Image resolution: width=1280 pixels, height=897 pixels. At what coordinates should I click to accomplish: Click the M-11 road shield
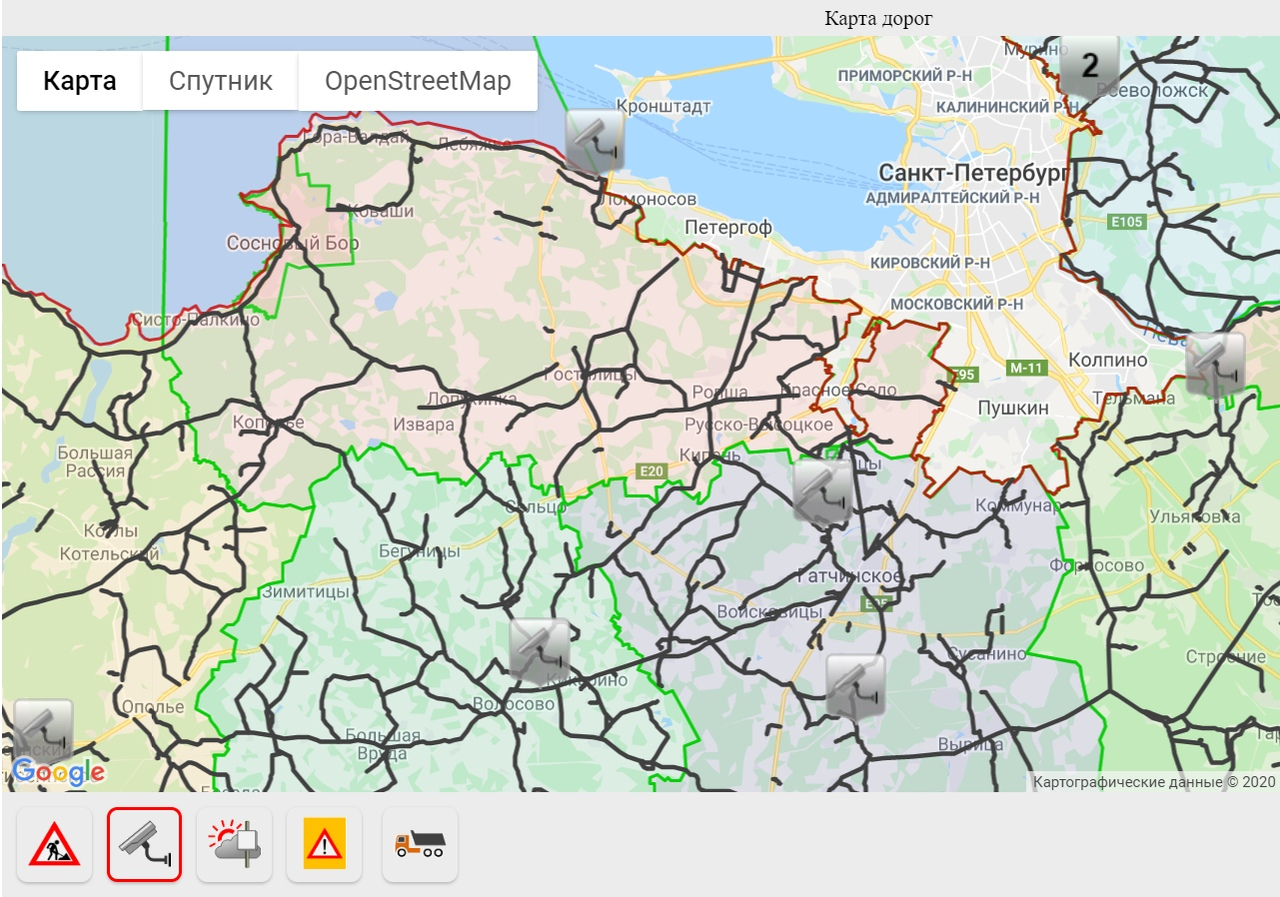click(1027, 367)
